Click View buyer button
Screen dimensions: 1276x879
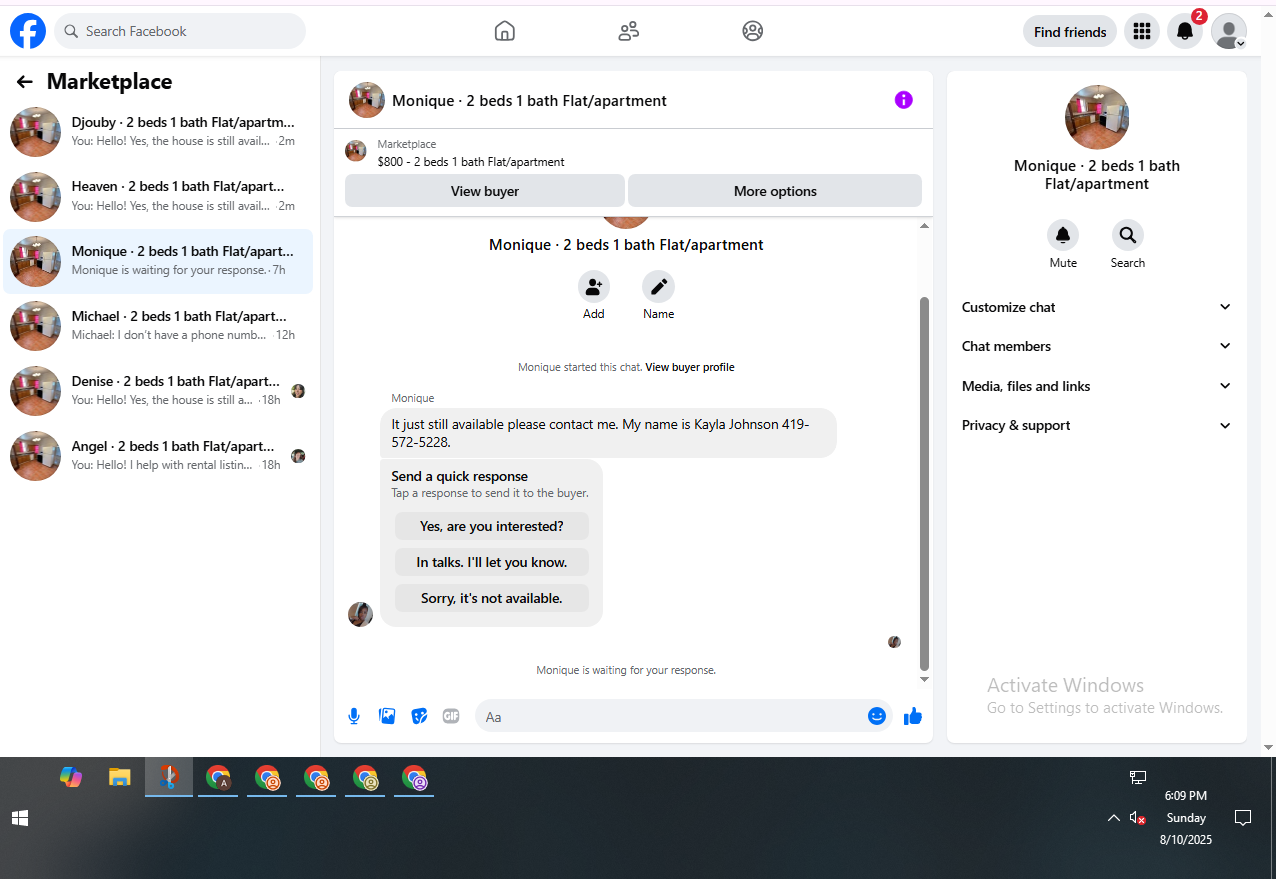pos(485,191)
